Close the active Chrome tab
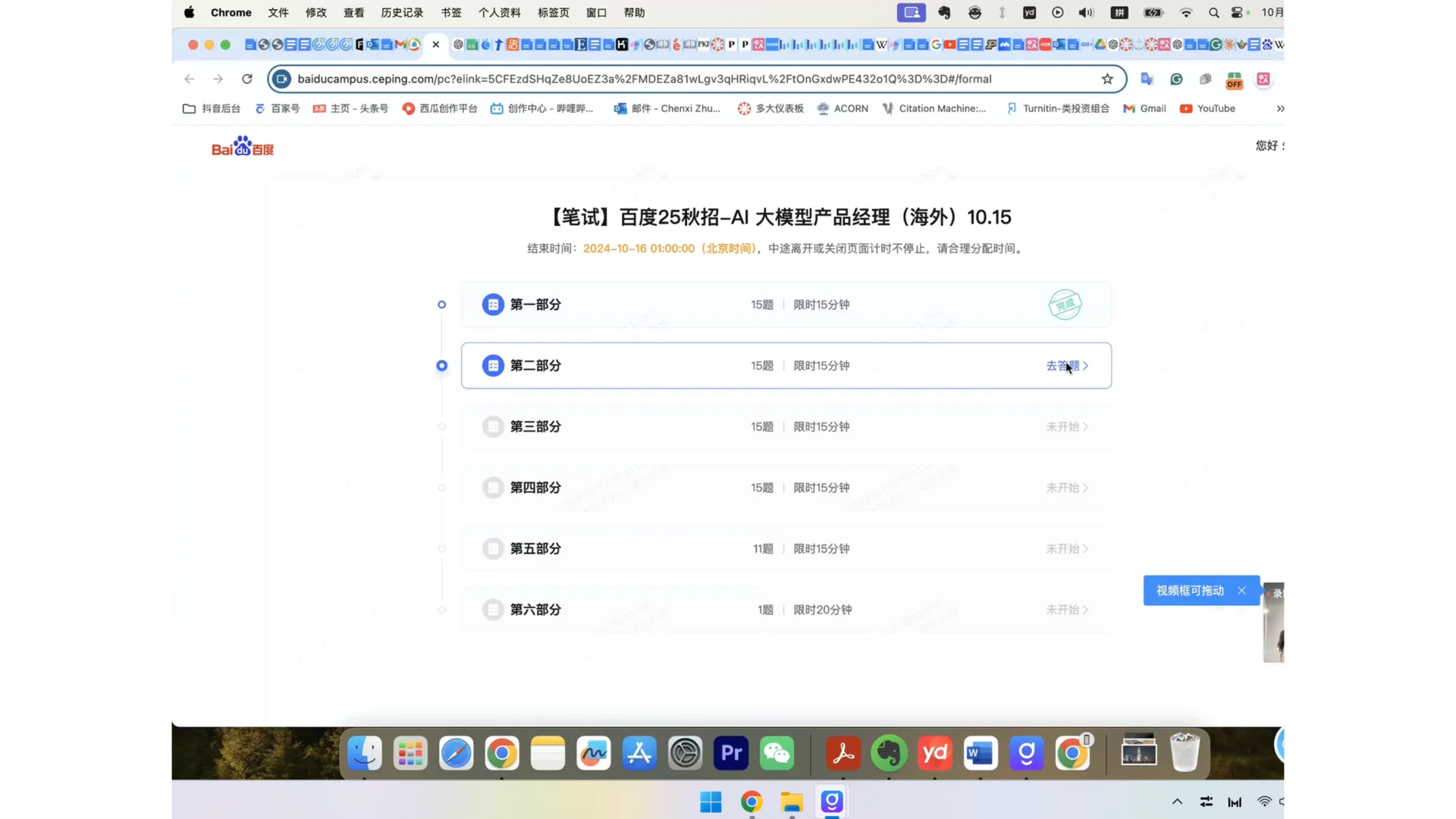This screenshot has width=1456, height=819. [x=436, y=45]
